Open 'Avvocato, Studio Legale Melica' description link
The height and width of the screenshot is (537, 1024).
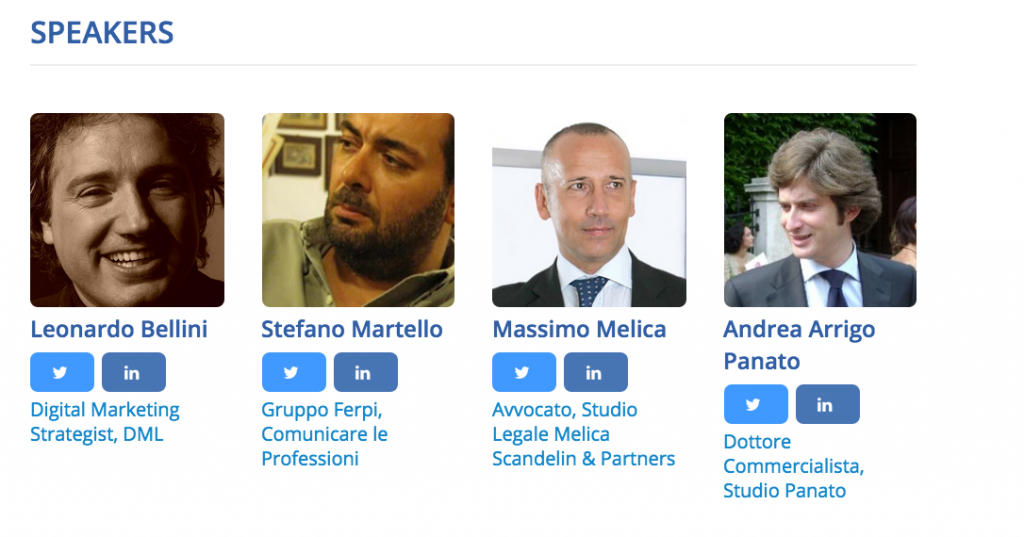click(584, 434)
